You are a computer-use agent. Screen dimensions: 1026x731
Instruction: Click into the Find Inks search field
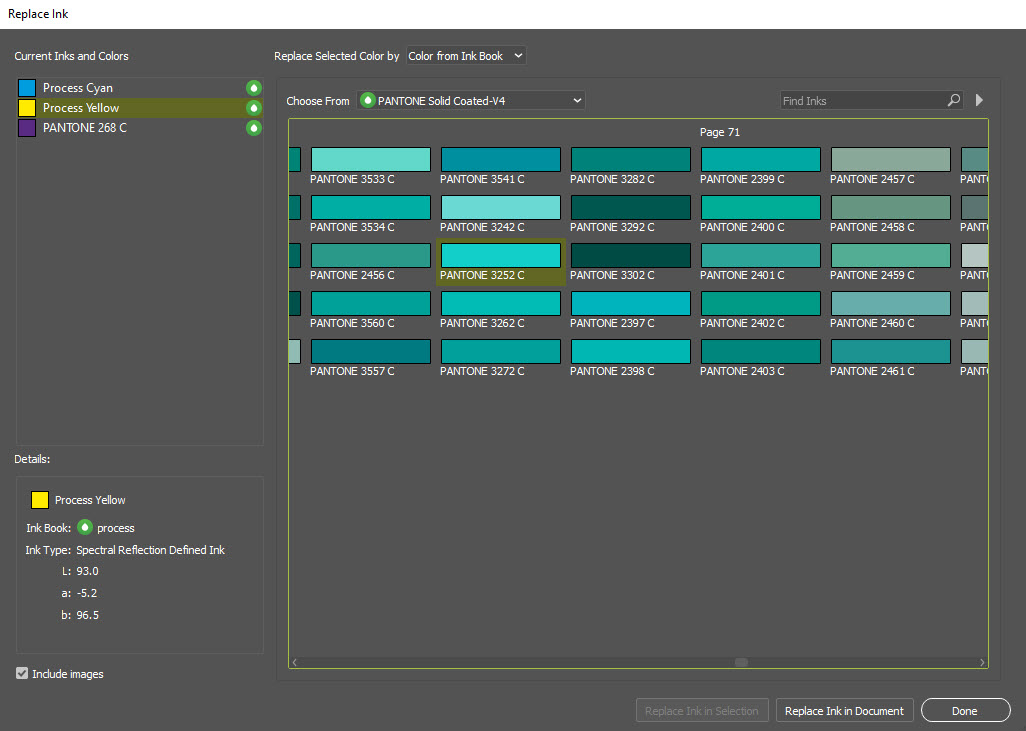point(862,100)
